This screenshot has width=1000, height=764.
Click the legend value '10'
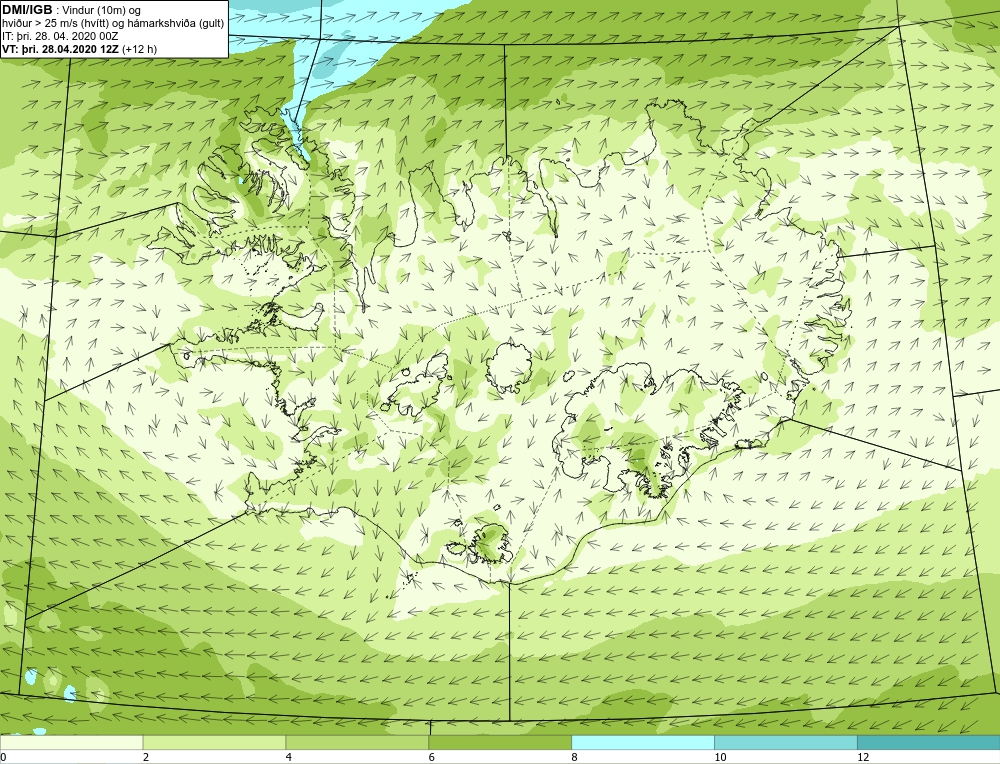(x=720, y=757)
